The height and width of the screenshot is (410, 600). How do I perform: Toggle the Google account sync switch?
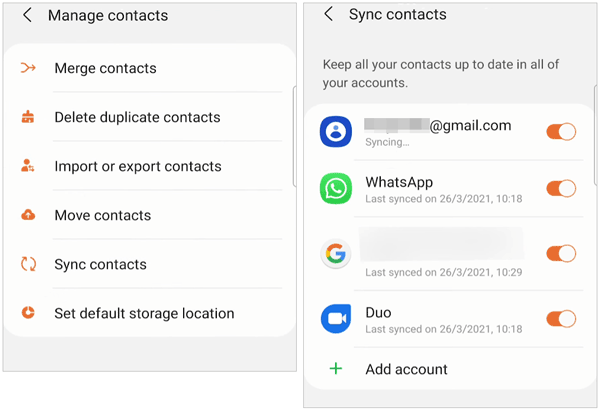561,253
